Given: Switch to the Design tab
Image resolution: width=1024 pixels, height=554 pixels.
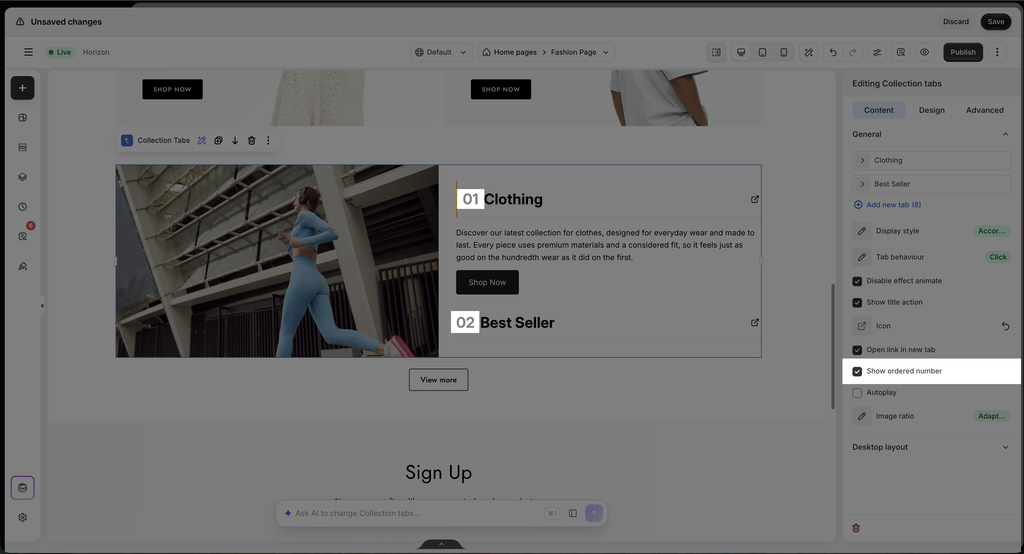Looking at the screenshot, I should tap(931, 110).
